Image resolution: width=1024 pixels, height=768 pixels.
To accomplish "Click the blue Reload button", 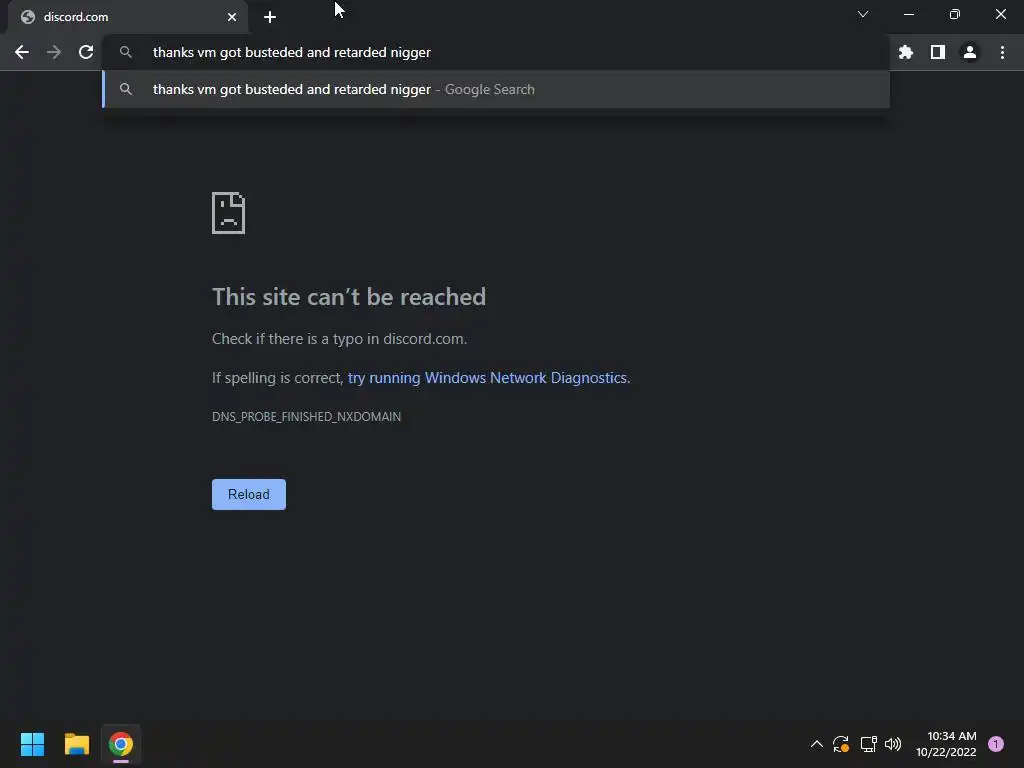I will pos(249,494).
